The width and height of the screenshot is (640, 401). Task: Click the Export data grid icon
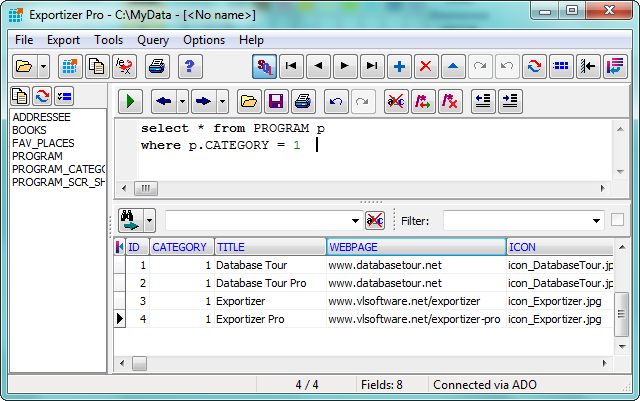70,66
